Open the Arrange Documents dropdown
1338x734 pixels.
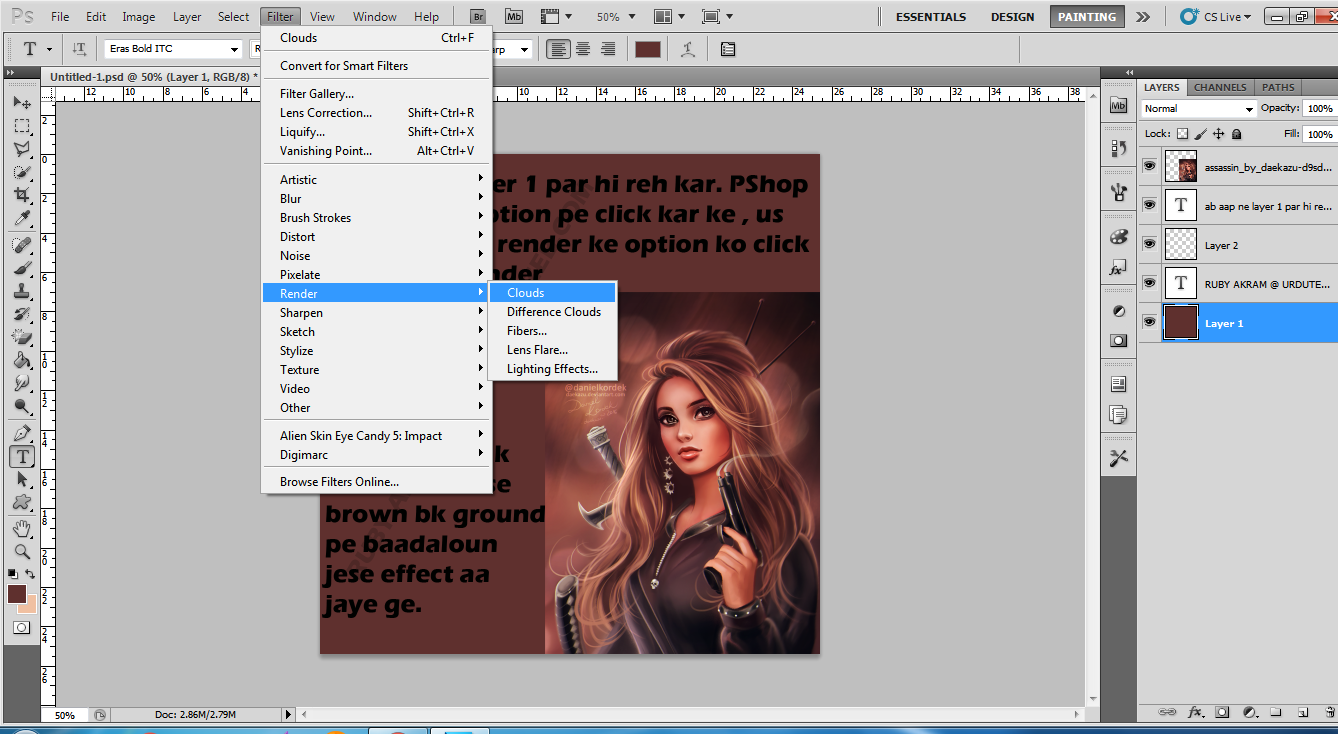(669, 17)
